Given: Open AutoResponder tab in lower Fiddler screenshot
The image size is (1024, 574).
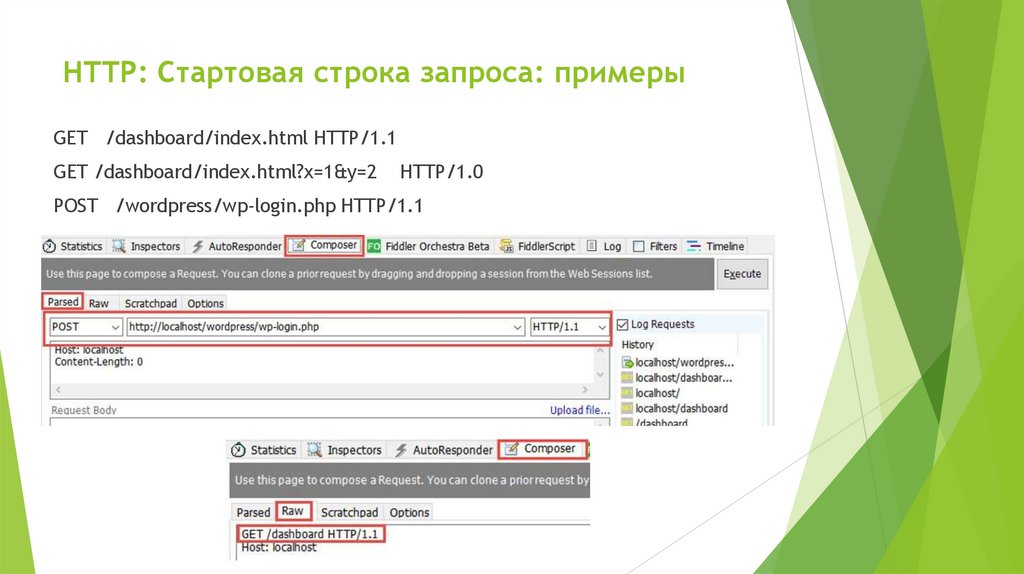Looking at the screenshot, I should 444,450.
